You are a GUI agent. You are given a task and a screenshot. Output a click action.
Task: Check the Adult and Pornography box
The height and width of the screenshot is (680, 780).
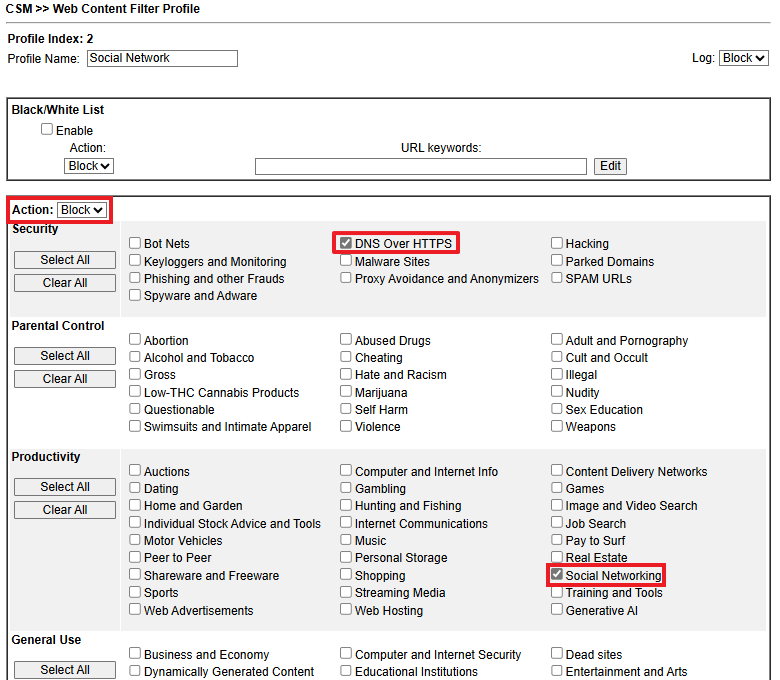pos(557,340)
